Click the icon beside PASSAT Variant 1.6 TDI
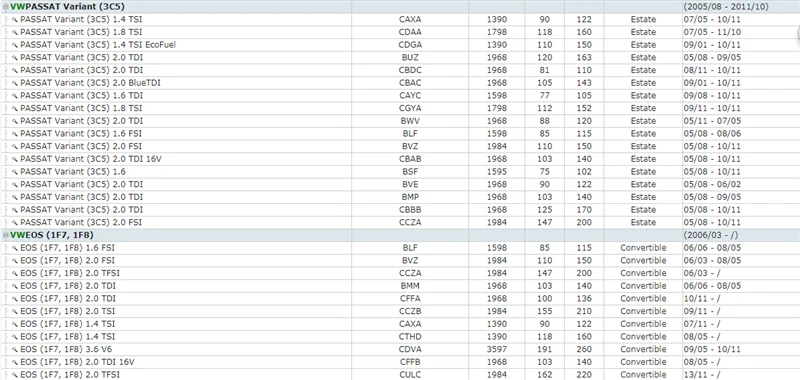Viewport: 800px width, 380px height. point(15,95)
